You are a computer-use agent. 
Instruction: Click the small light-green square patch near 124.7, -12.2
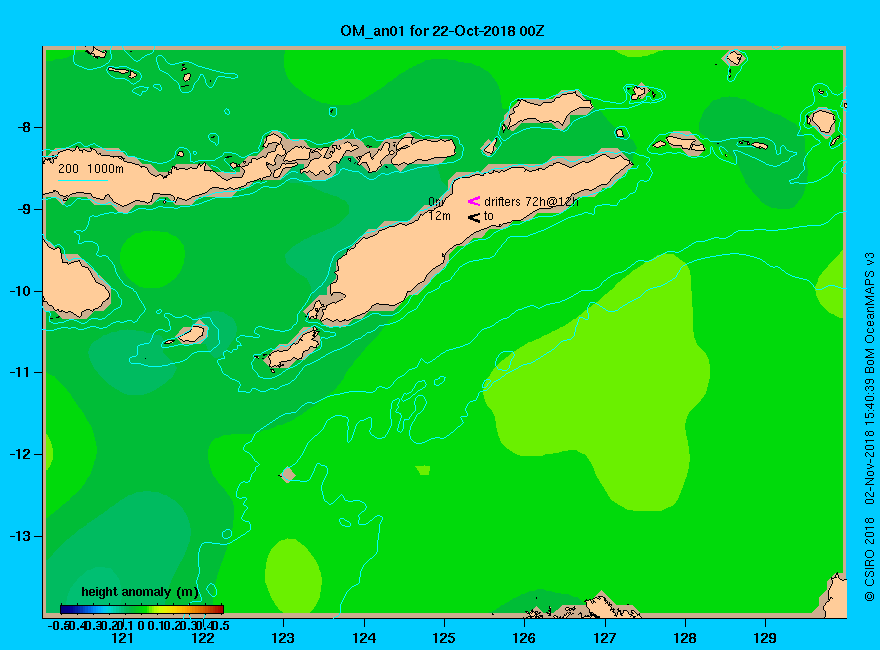coord(423,470)
